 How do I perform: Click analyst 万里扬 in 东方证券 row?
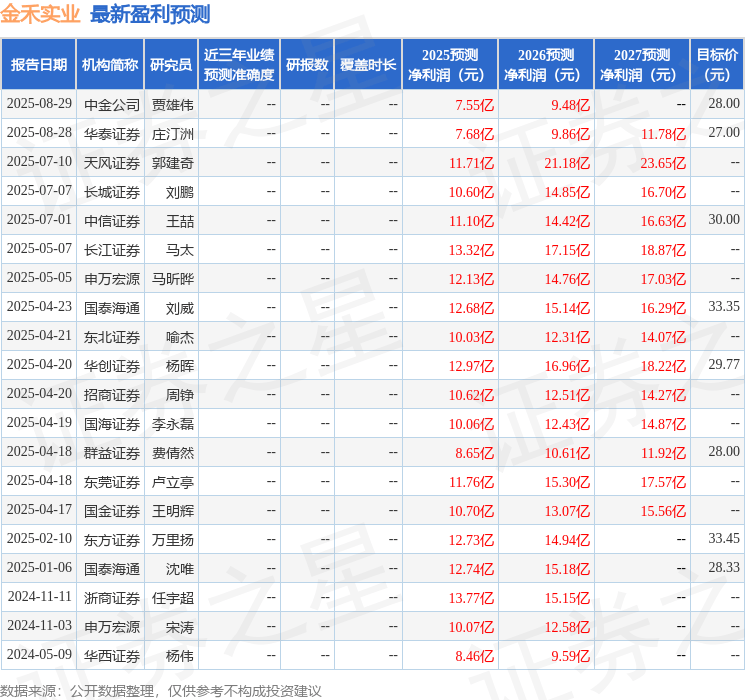pyautogui.click(x=172, y=540)
